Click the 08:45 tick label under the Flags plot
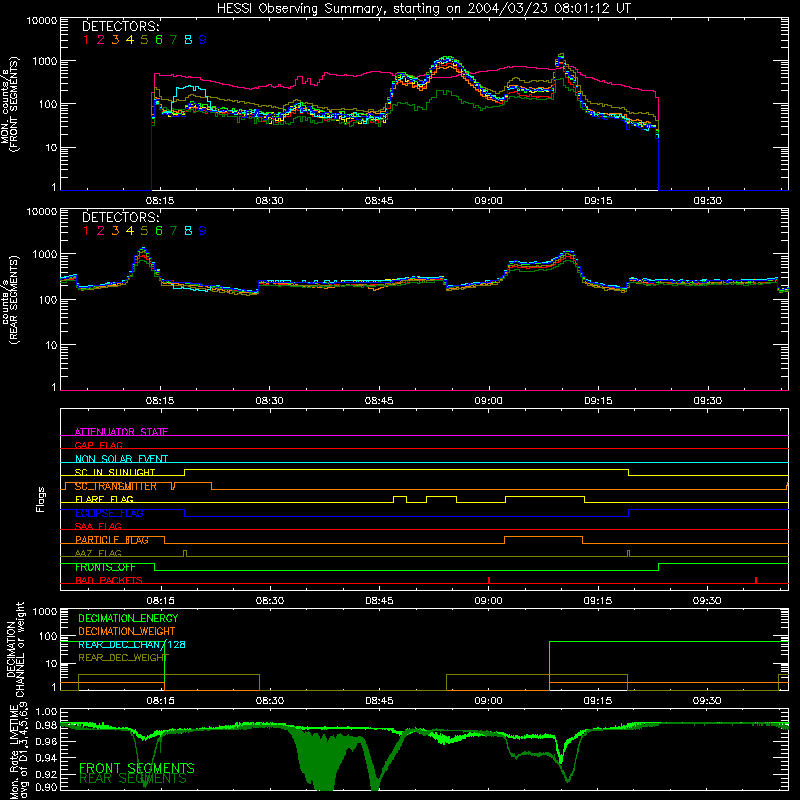800x800 pixels. 379,601
